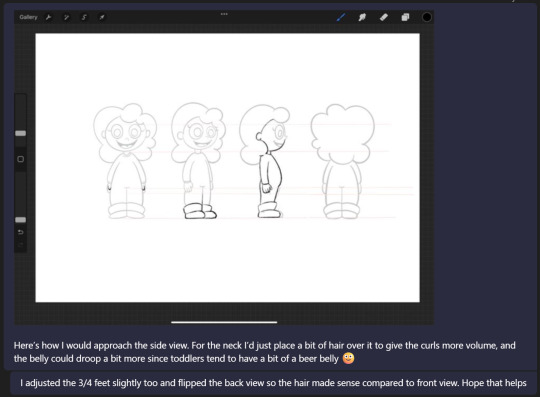Click the brush size slider handle
This screenshot has width=540, height=397.
pos(21,133)
